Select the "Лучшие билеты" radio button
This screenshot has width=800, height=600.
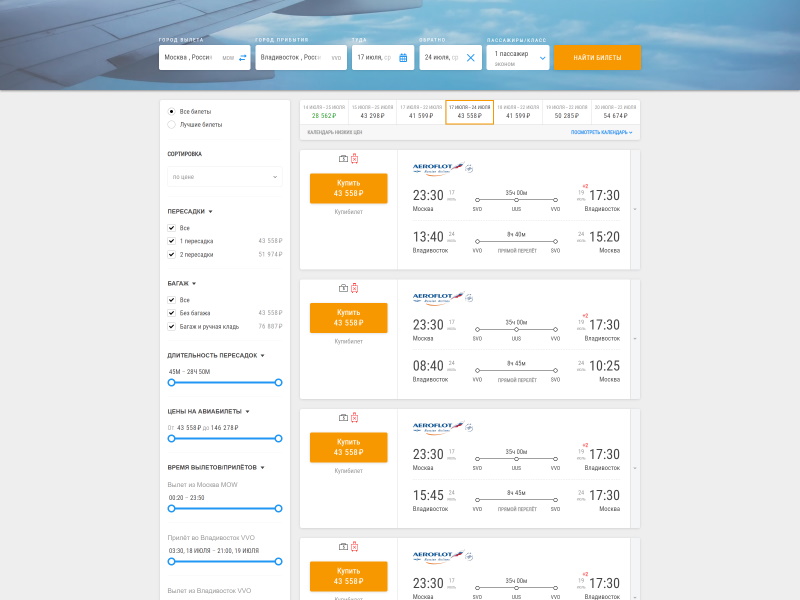pos(171,124)
